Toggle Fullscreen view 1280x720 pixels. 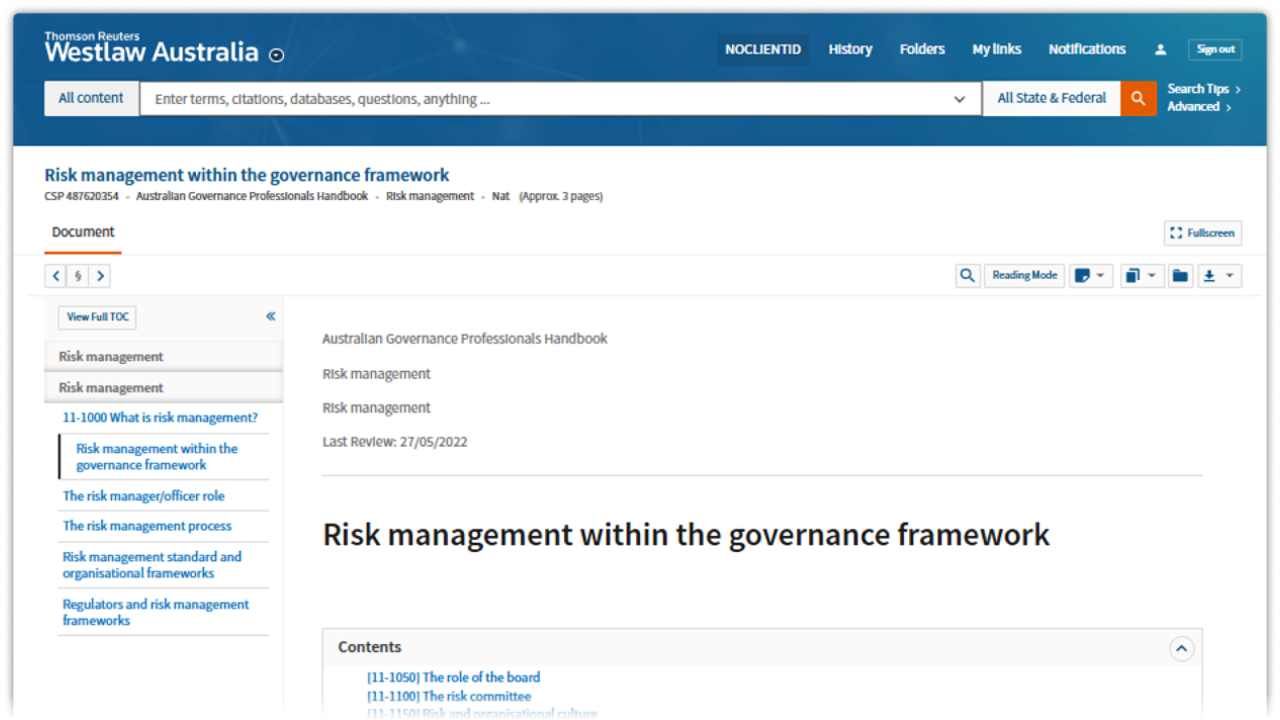pos(1202,233)
